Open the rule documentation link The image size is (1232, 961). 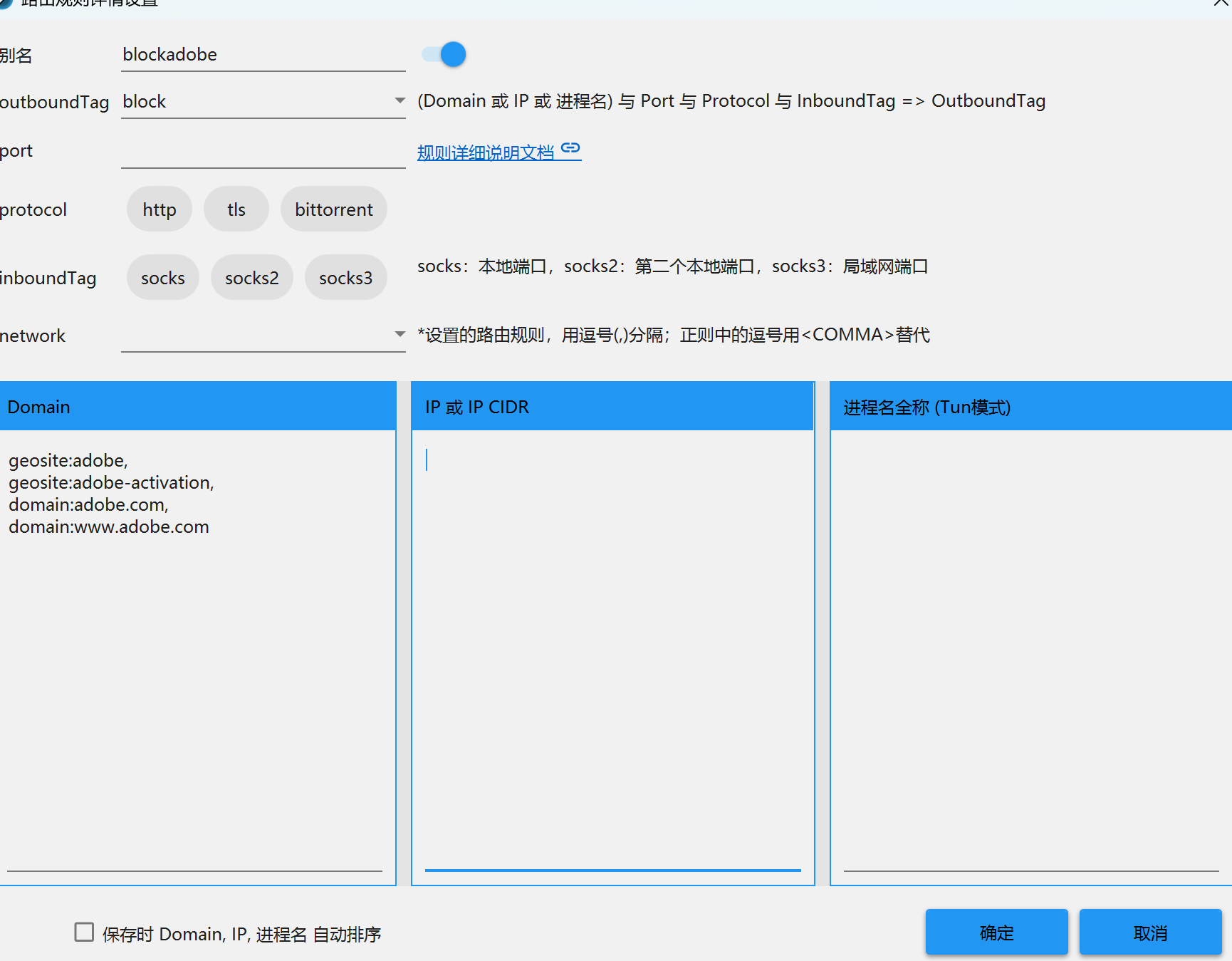point(485,152)
